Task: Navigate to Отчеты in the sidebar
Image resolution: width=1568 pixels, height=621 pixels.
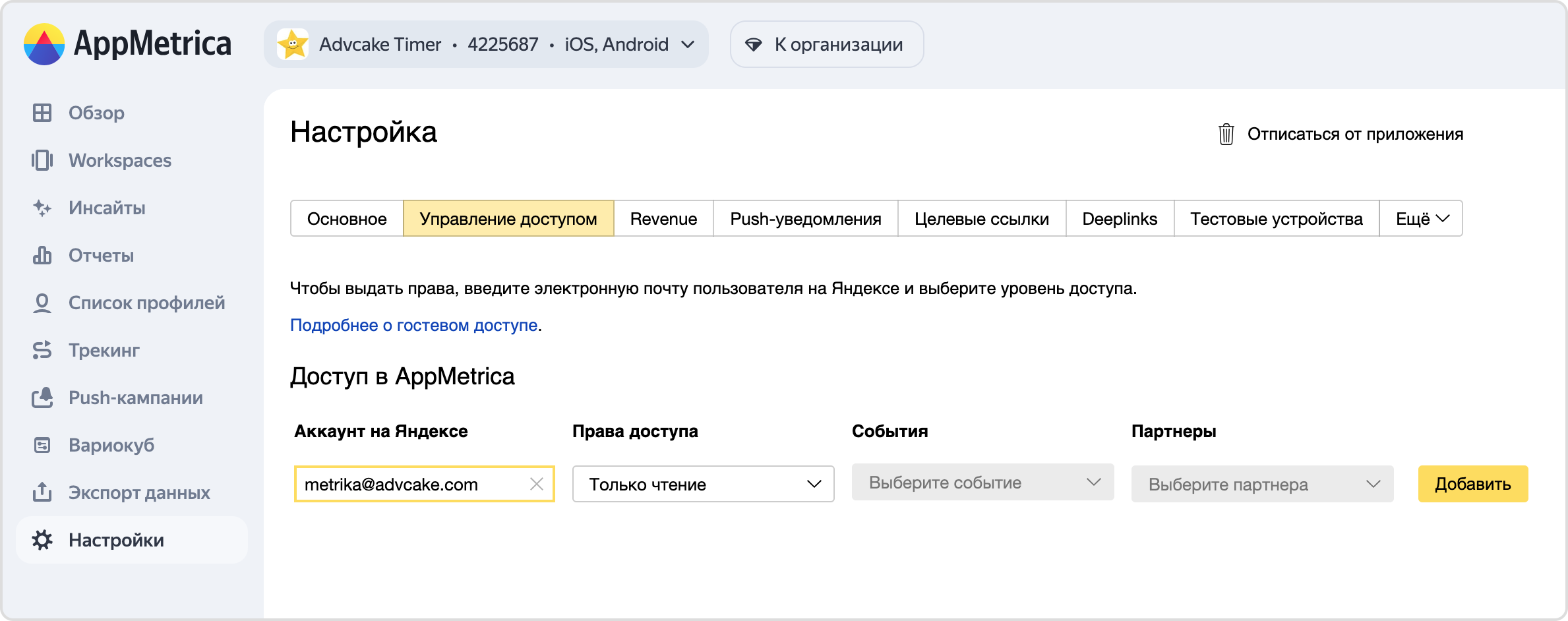Action: tap(132, 255)
